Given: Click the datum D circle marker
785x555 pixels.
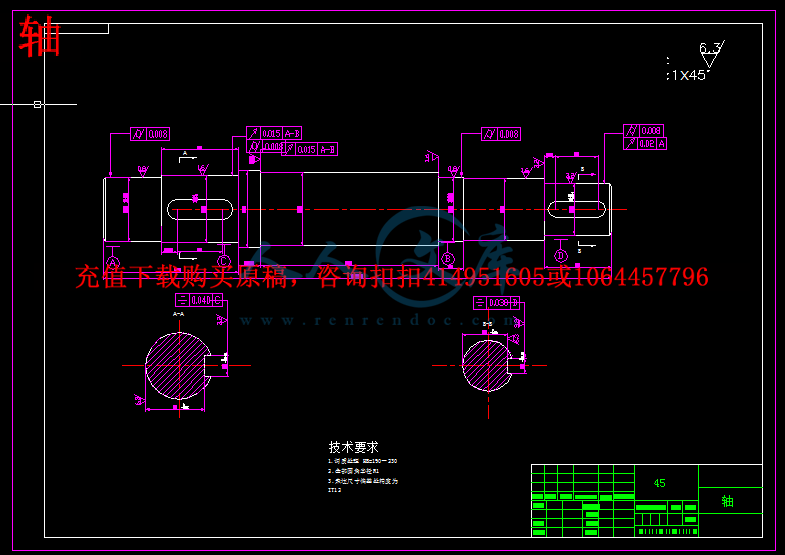Looking at the screenshot, I should click(561, 256).
